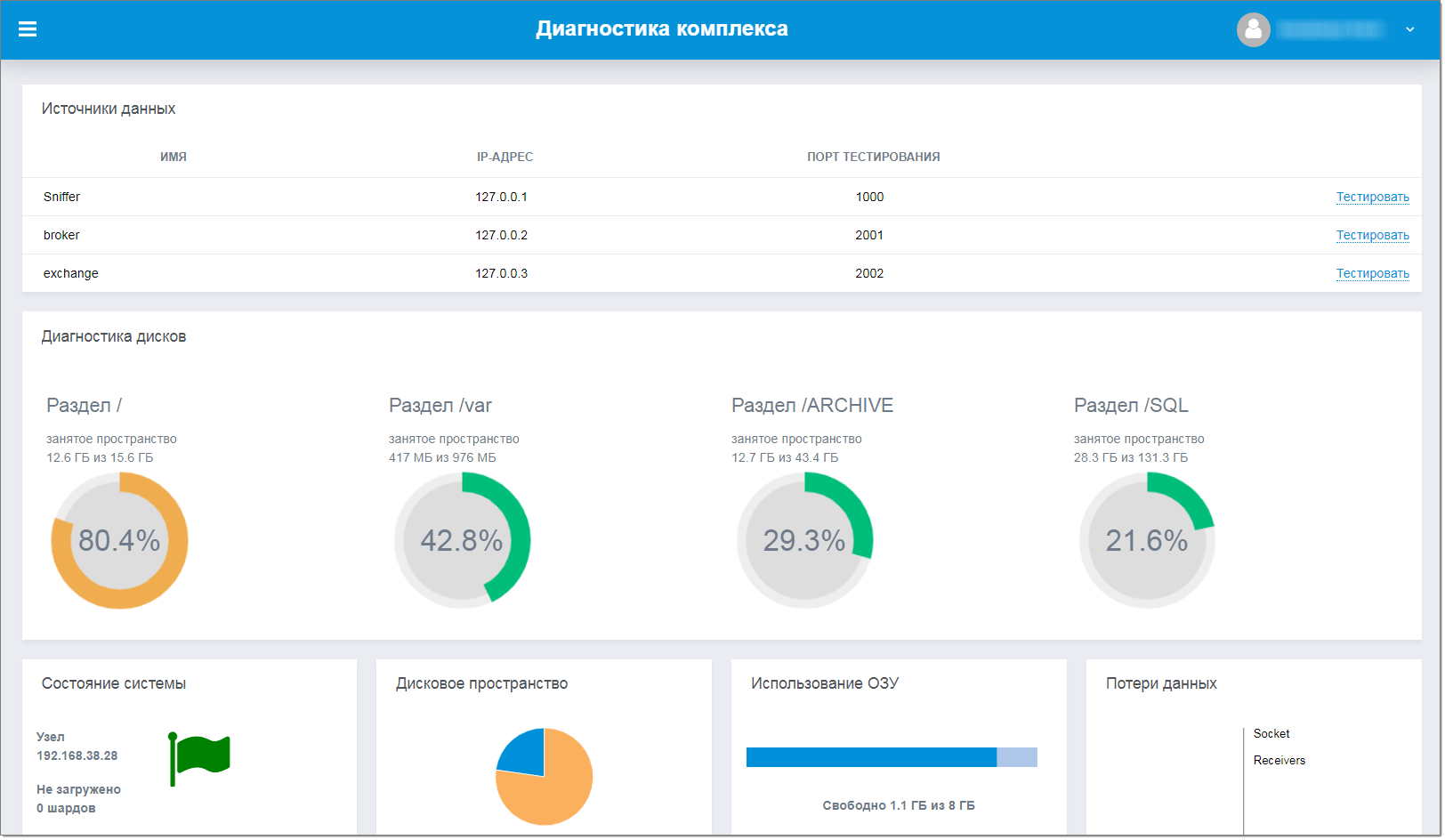Click the 0 шардов text
The image size is (1445, 840).
pos(66,808)
